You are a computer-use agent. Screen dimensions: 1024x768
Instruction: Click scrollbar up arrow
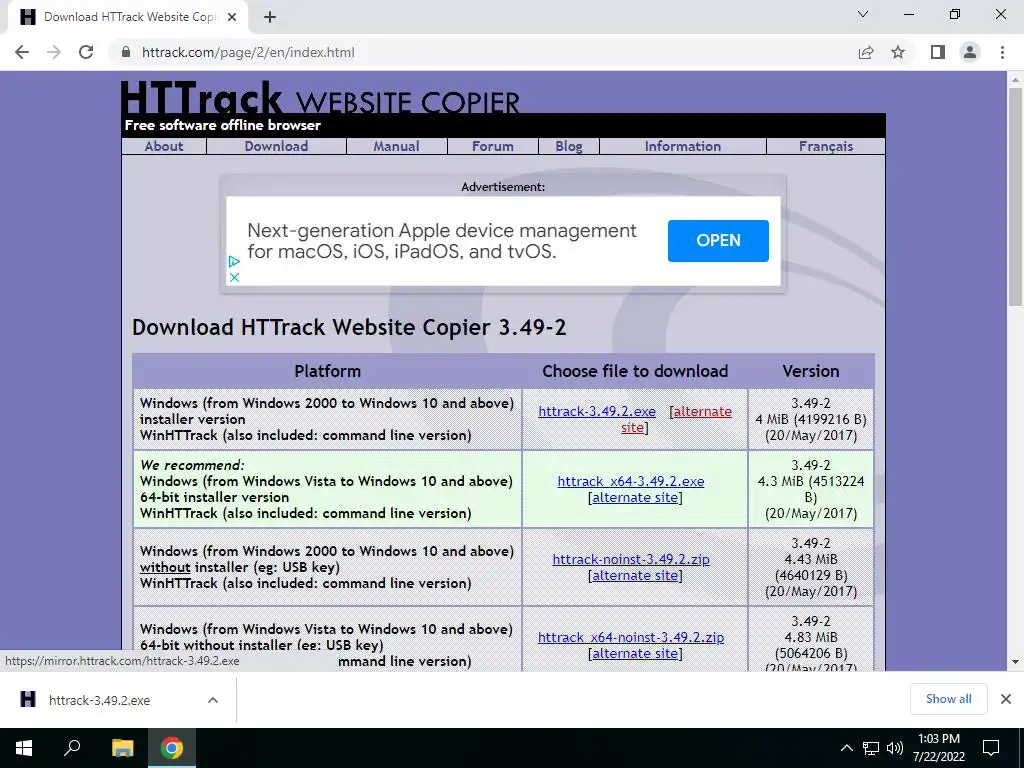pos(1015,80)
